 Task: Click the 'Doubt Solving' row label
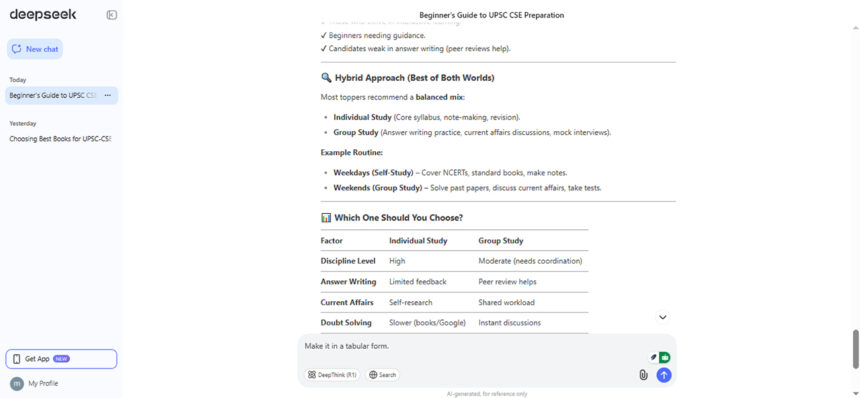(346, 323)
